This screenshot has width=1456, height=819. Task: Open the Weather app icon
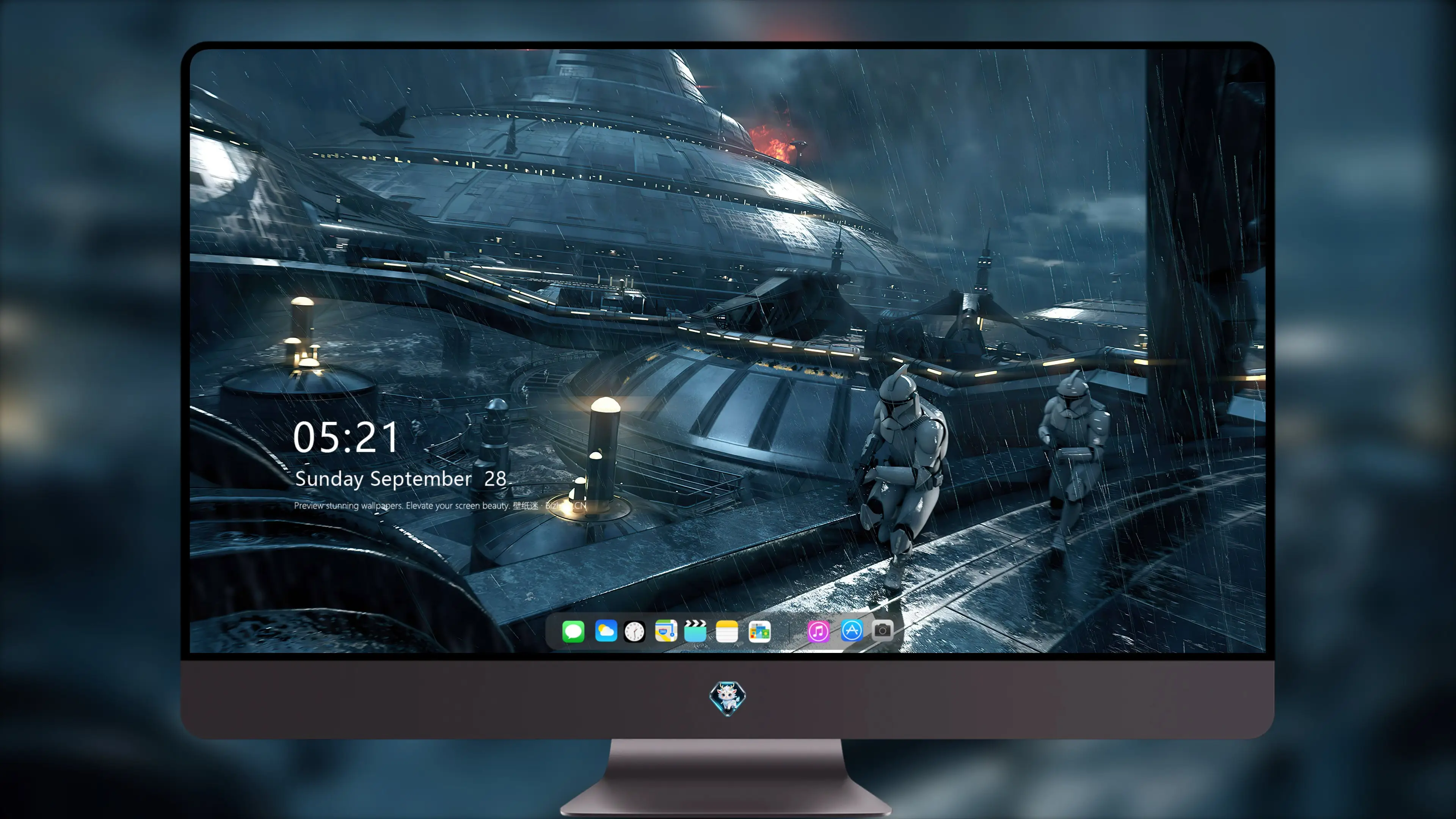click(x=606, y=631)
